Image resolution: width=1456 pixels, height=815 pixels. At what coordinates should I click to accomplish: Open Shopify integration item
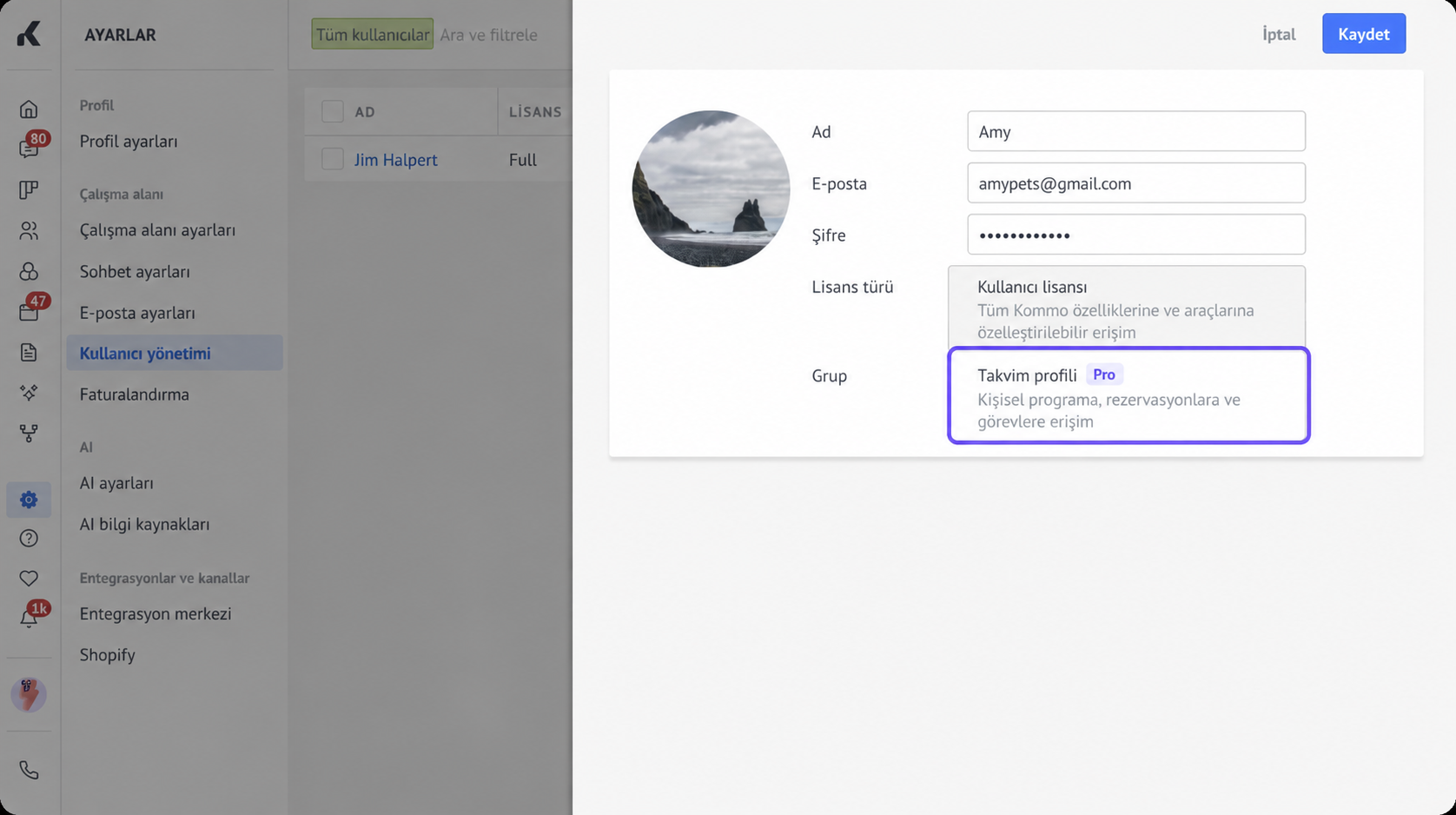tap(107, 655)
